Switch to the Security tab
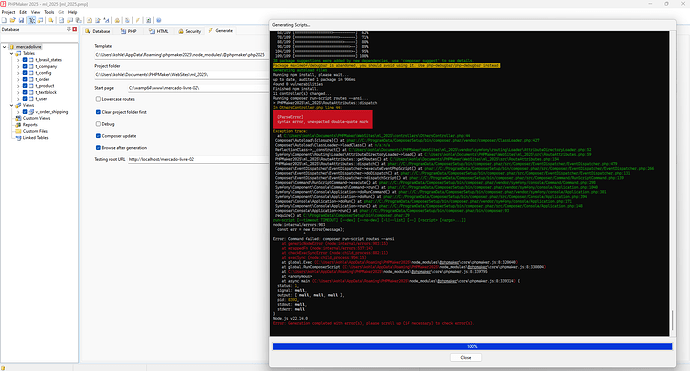 coord(190,31)
